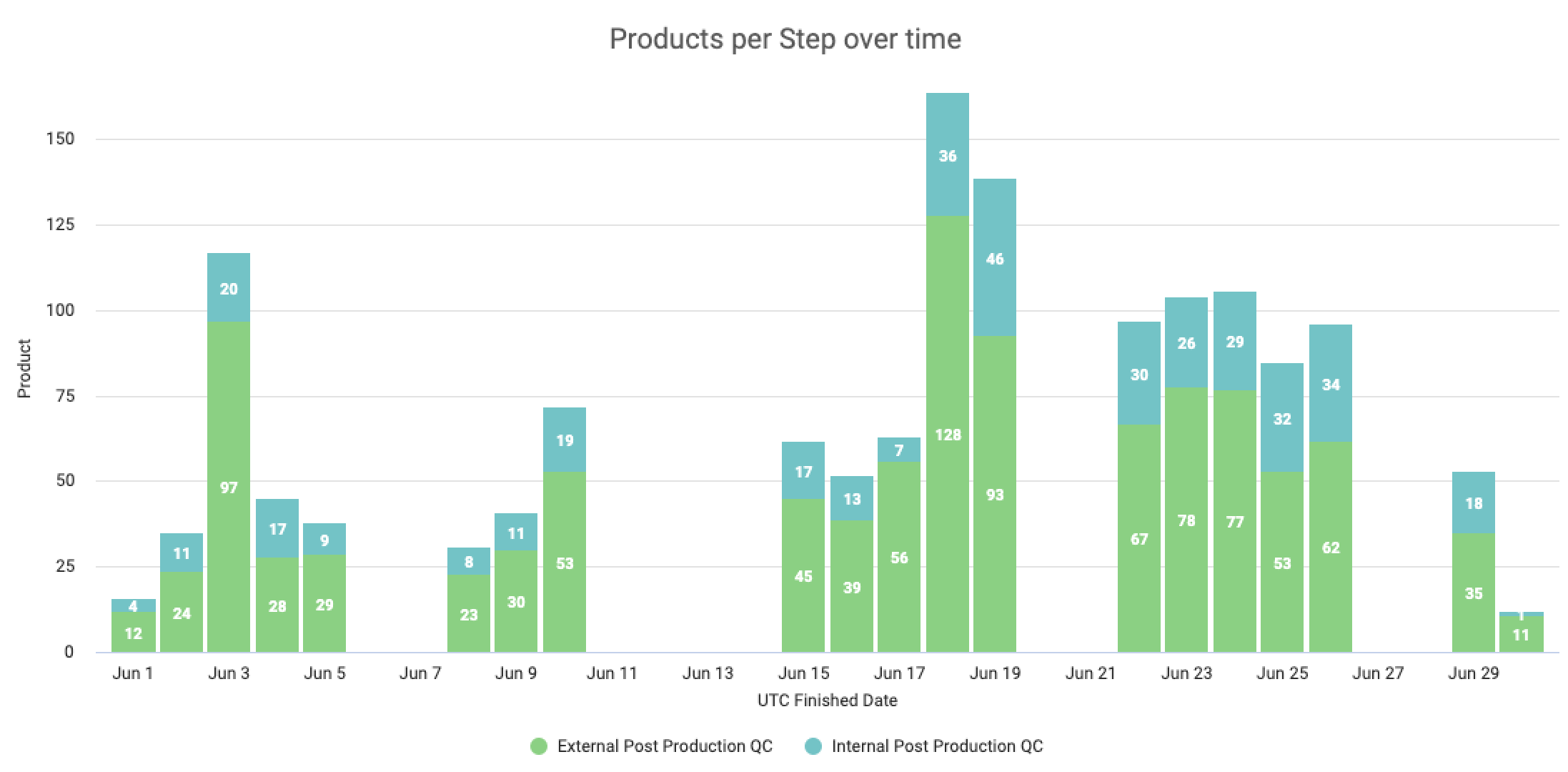The image size is (1568, 772).
Task: Select the green segment labeled 56
Action: pos(899,557)
